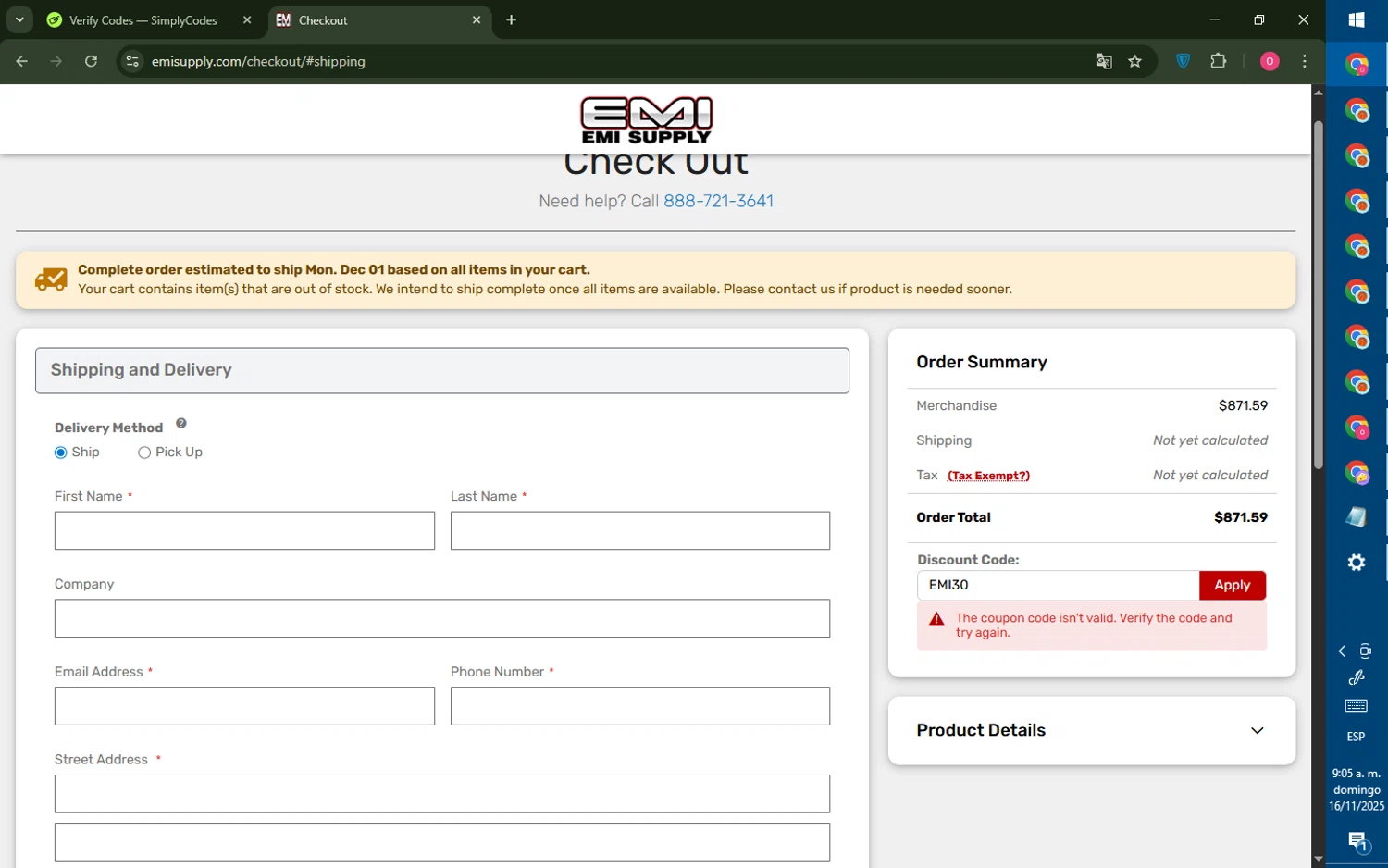This screenshot has height=868, width=1388.
Task: Select the Pick Up delivery method
Action: 144,453
